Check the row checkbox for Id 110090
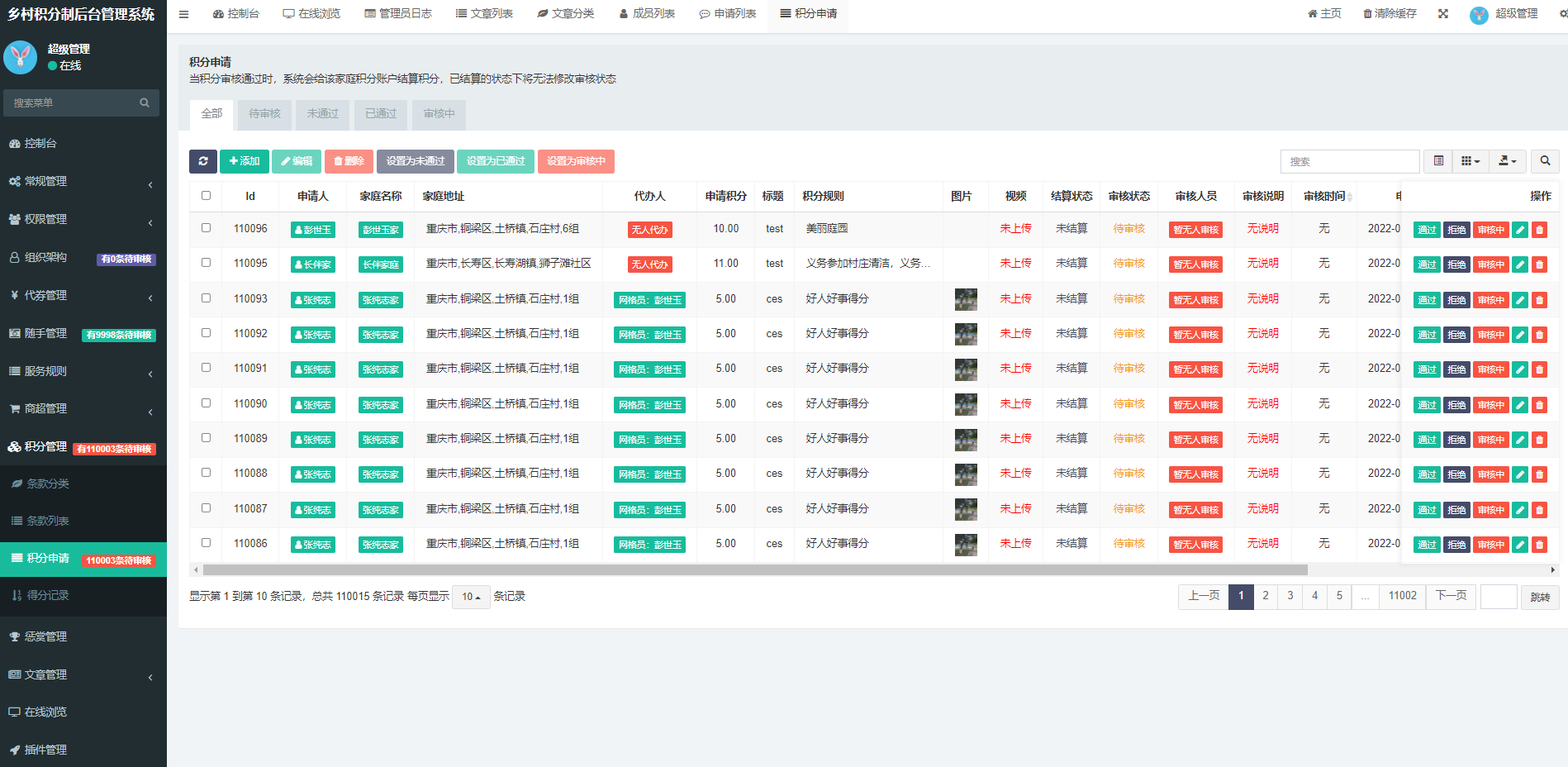Image resolution: width=1568 pixels, height=767 pixels. tap(206, 403)
